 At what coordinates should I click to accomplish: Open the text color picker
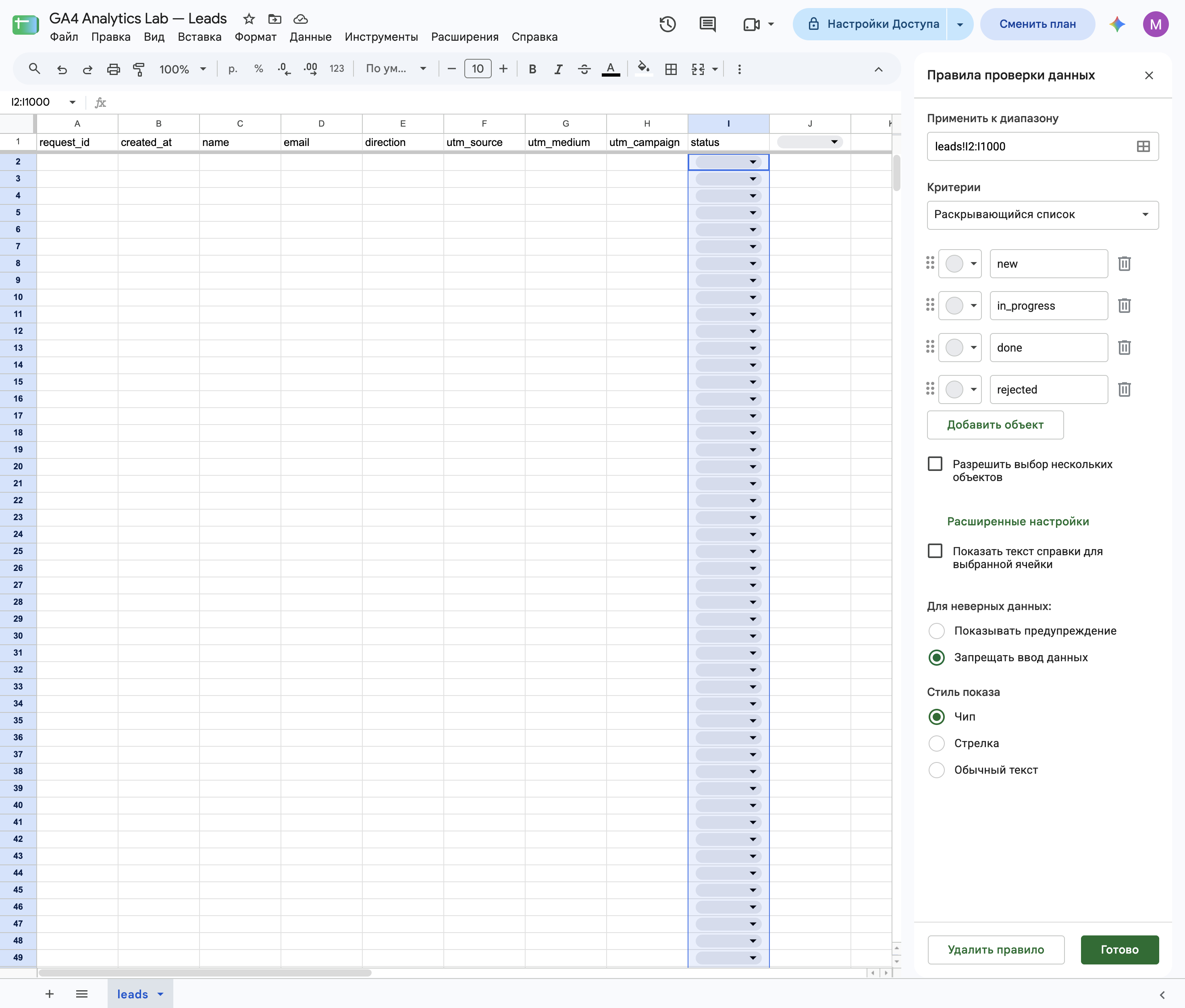(x=611, y=69)
